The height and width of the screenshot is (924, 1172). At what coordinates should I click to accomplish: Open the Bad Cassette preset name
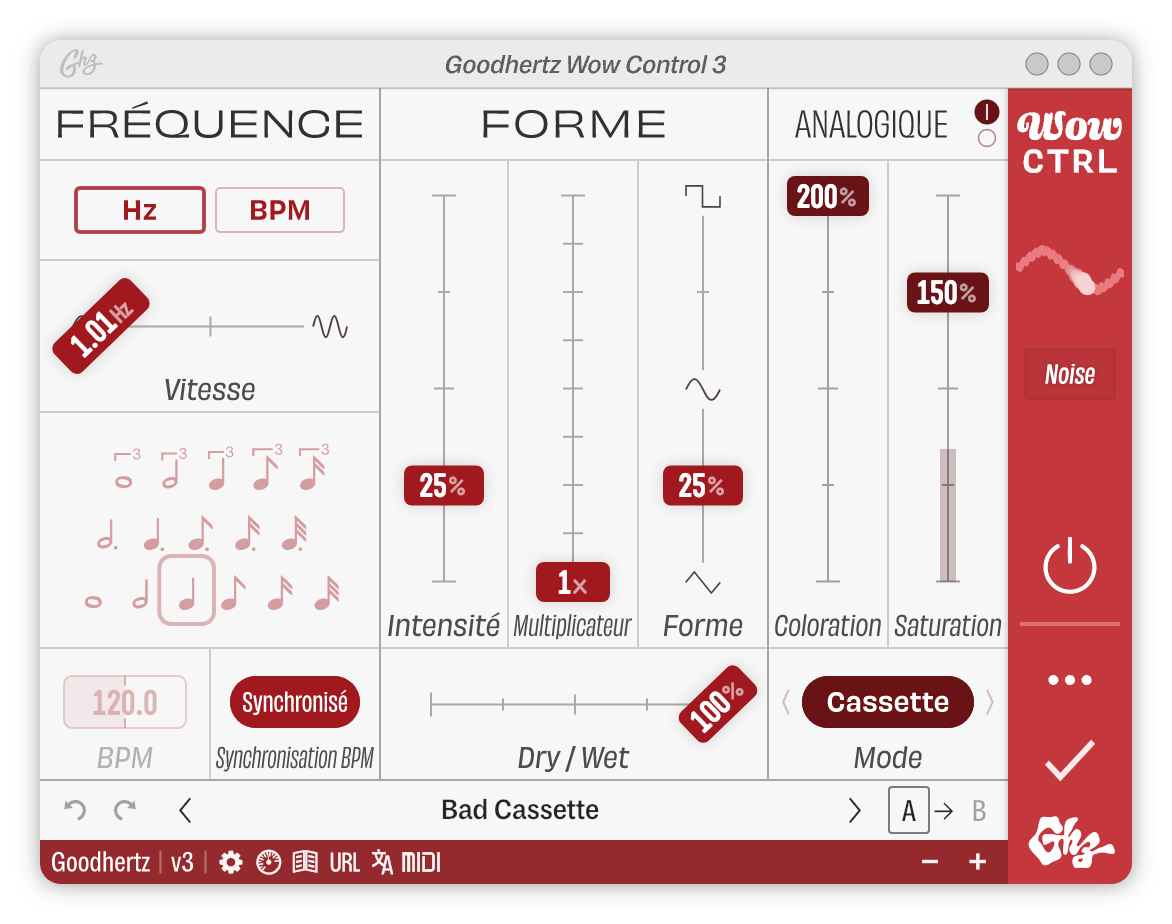pos(519,810)
